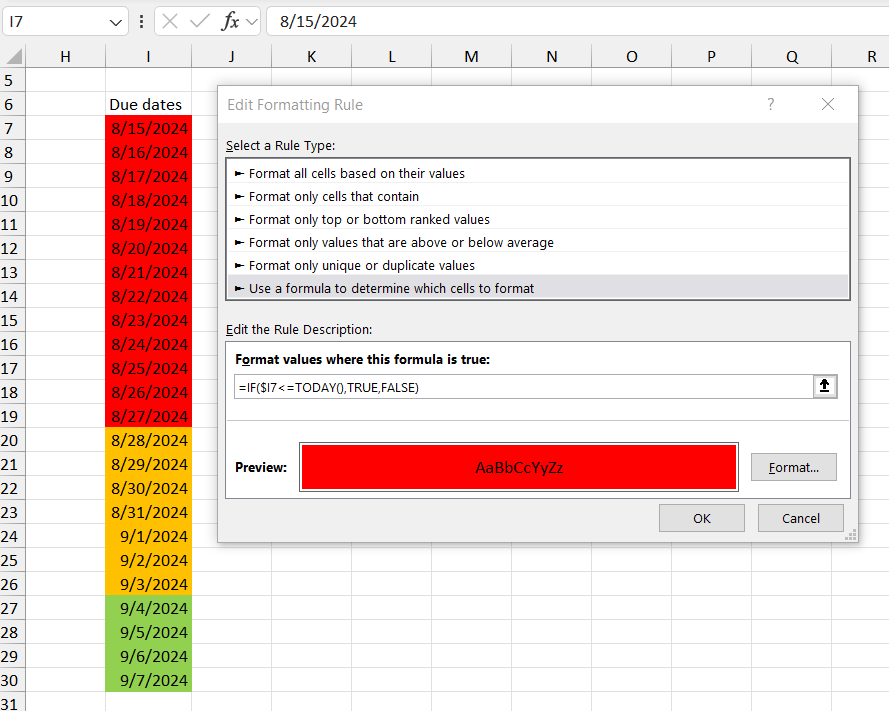Click the formula bar enter checkmark icon
Screen dimensions: 889x711
coord(200,22)
